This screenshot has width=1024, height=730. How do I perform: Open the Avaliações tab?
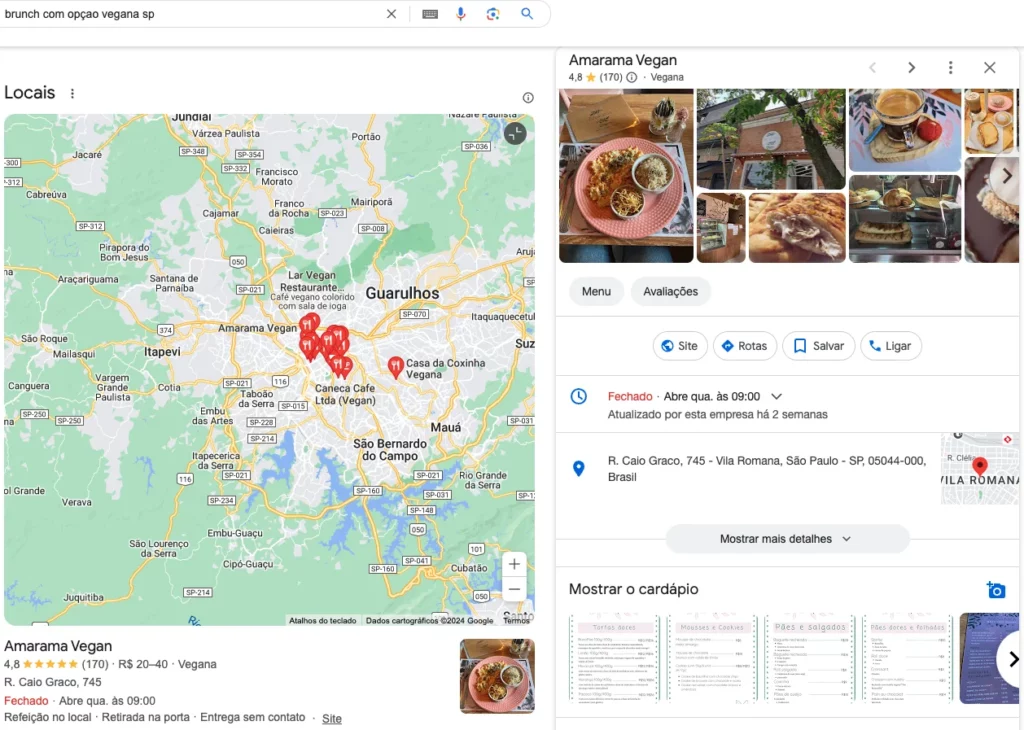[671, 291]
